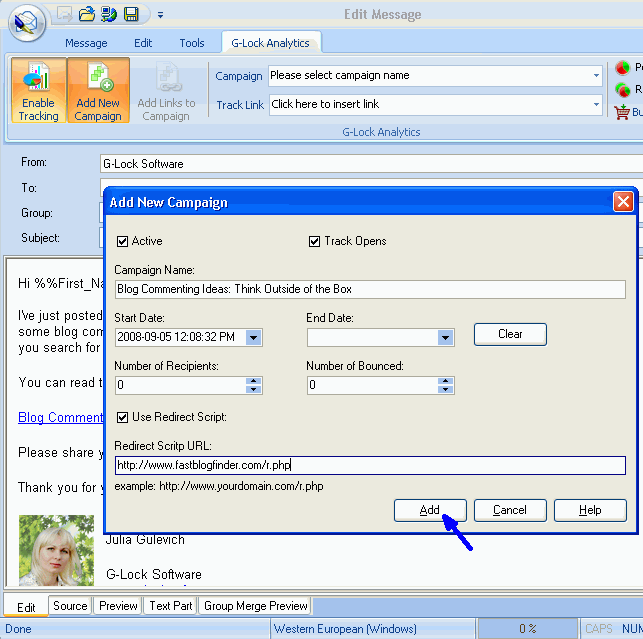Click the send message envelope icon in quick toolbar

click(x=64, y=14)
